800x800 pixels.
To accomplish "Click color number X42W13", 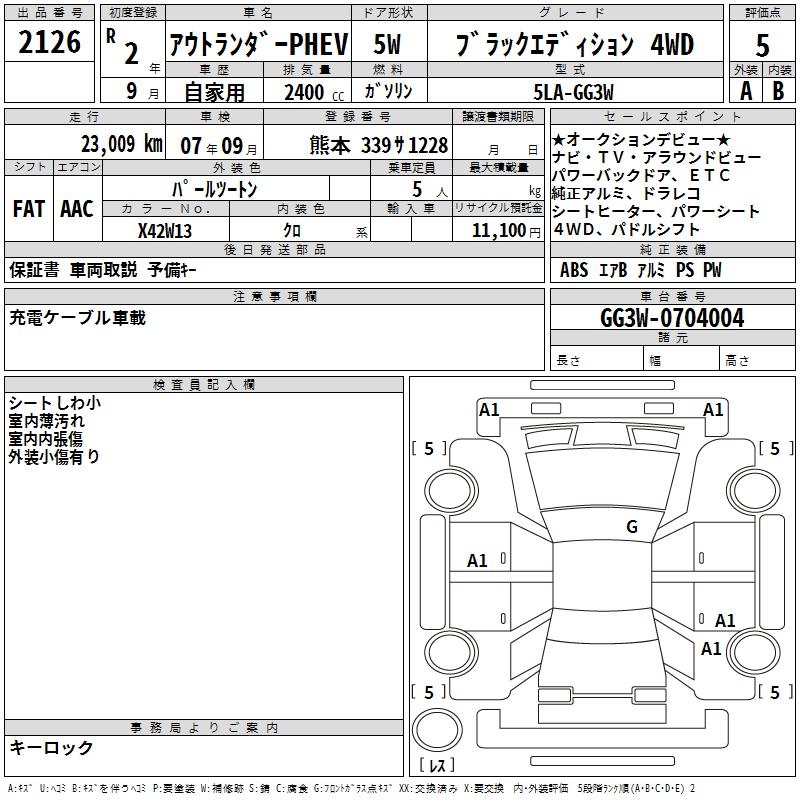I will (x=165, y=231).
